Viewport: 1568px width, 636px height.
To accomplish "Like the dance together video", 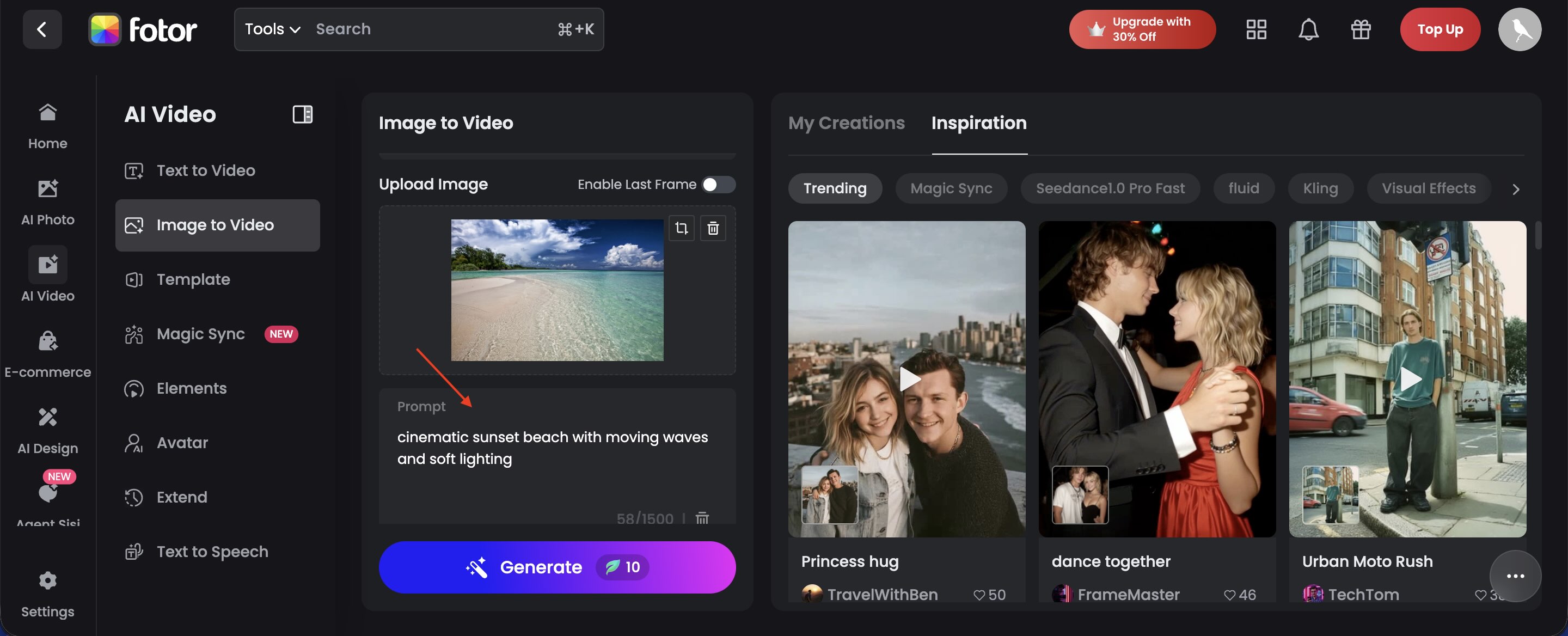I will [x=1229, y=595].
